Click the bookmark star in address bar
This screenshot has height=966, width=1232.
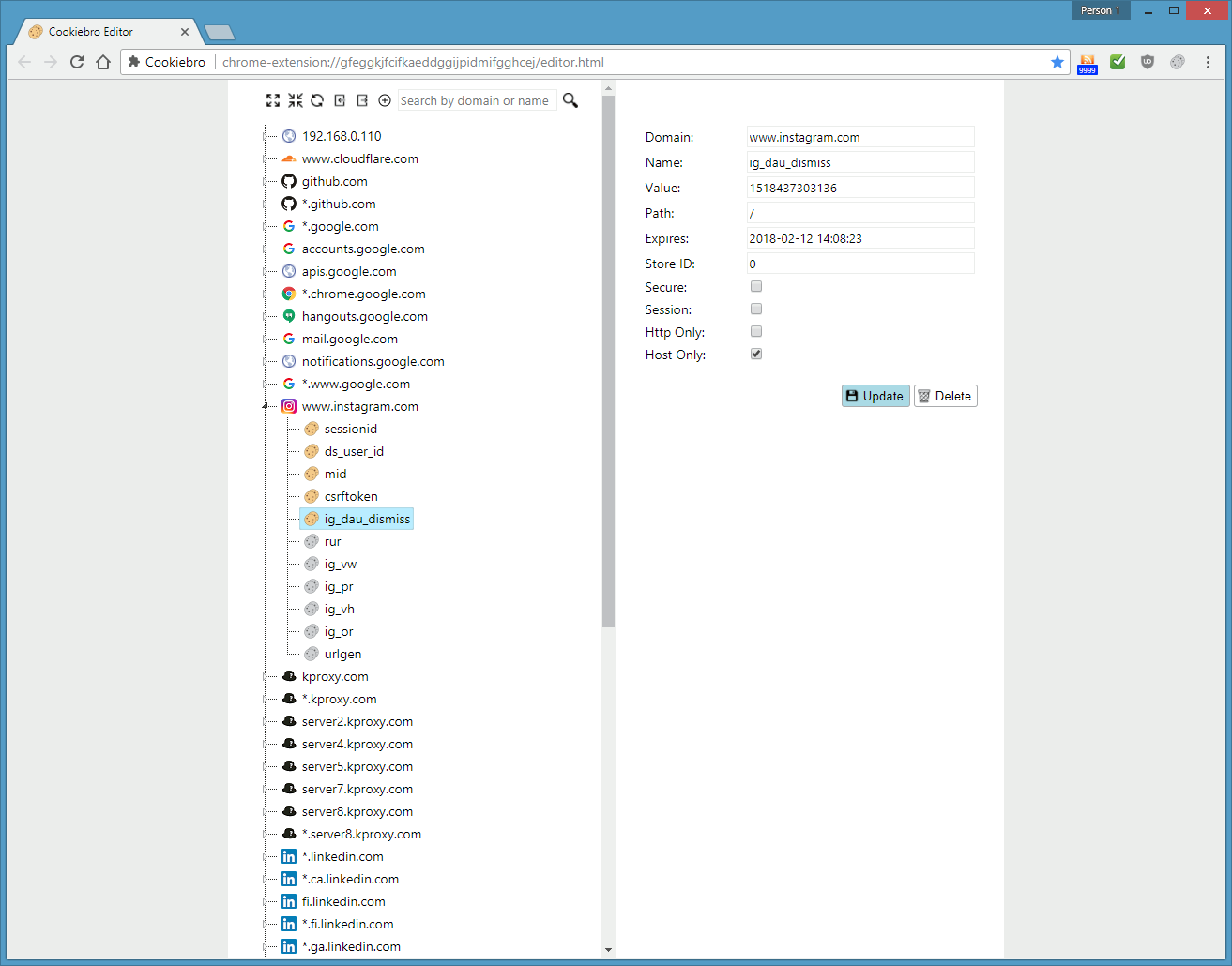(x=1057, y=62)
